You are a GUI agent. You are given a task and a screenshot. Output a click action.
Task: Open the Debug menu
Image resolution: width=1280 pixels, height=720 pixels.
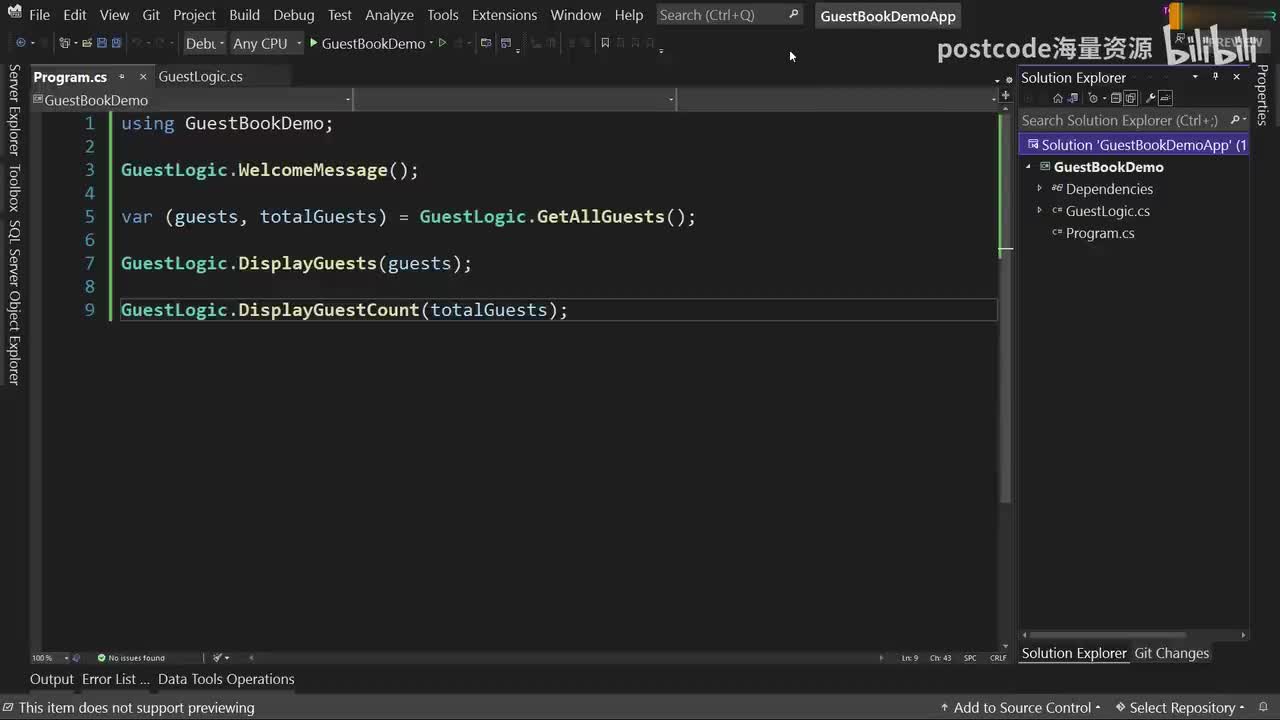pyautogui.click(x=293, y=15)
